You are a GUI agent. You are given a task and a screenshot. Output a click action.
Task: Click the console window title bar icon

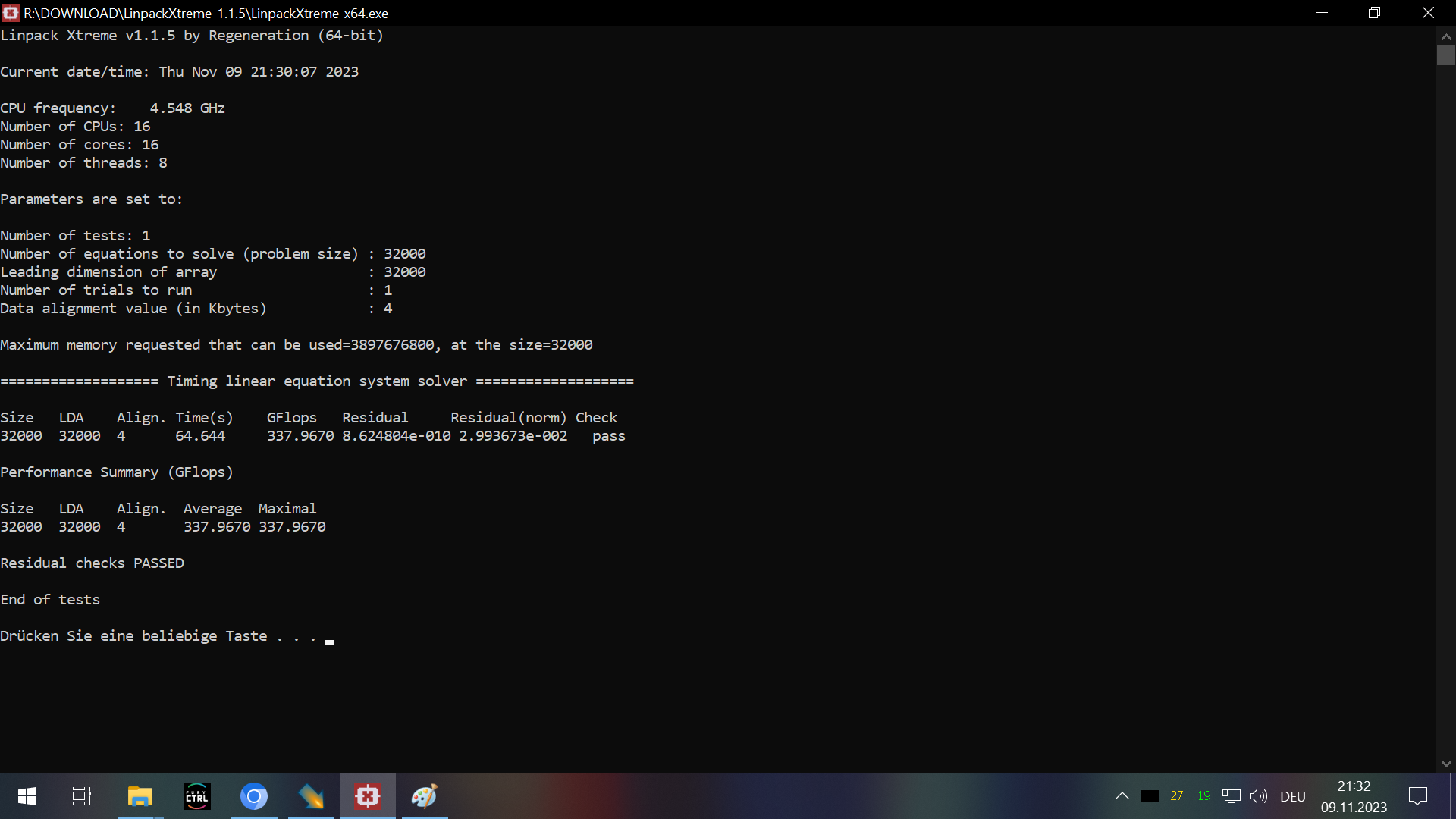point(11,13)
